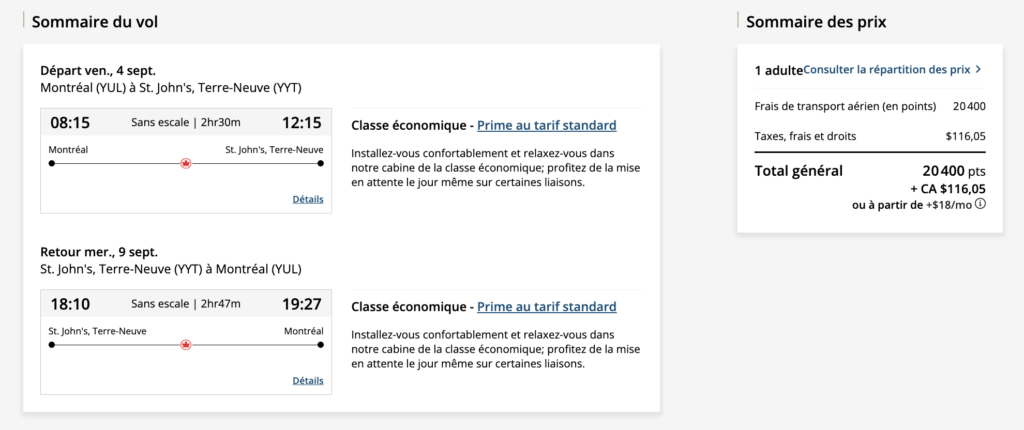Screen dimensions: 1024x430
Task: Click the Air Canada logo on the outbound flight line
Action: coord(185,163)
